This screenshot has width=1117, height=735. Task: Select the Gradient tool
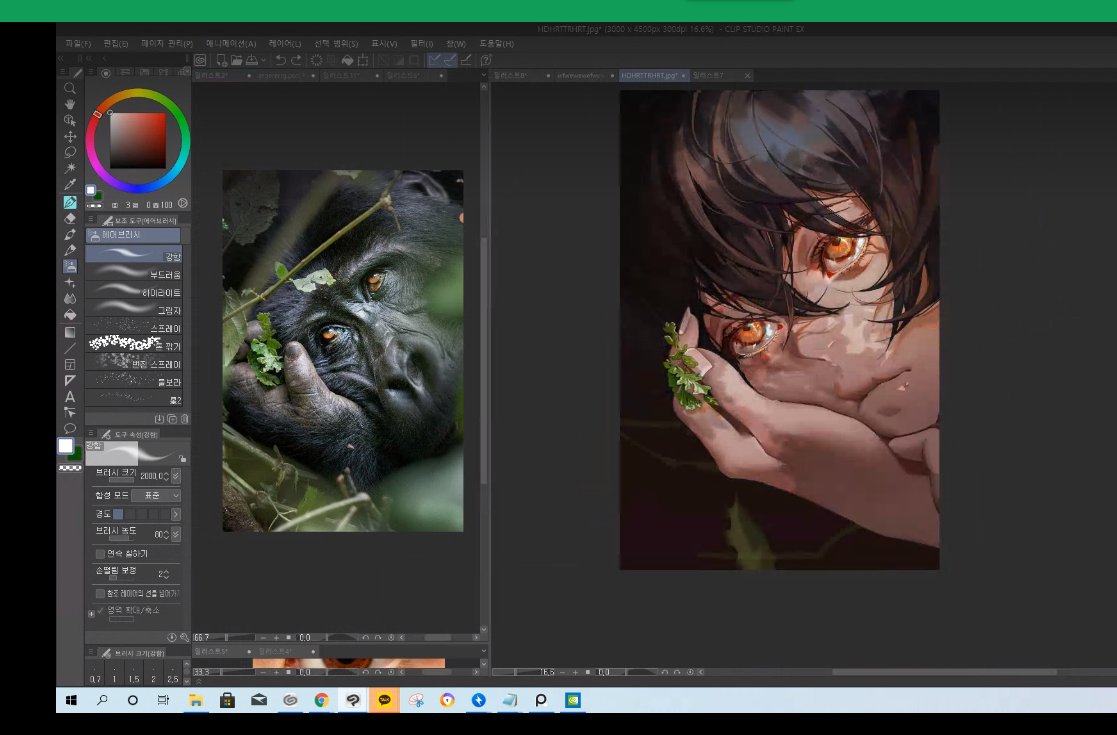[70, 332]
